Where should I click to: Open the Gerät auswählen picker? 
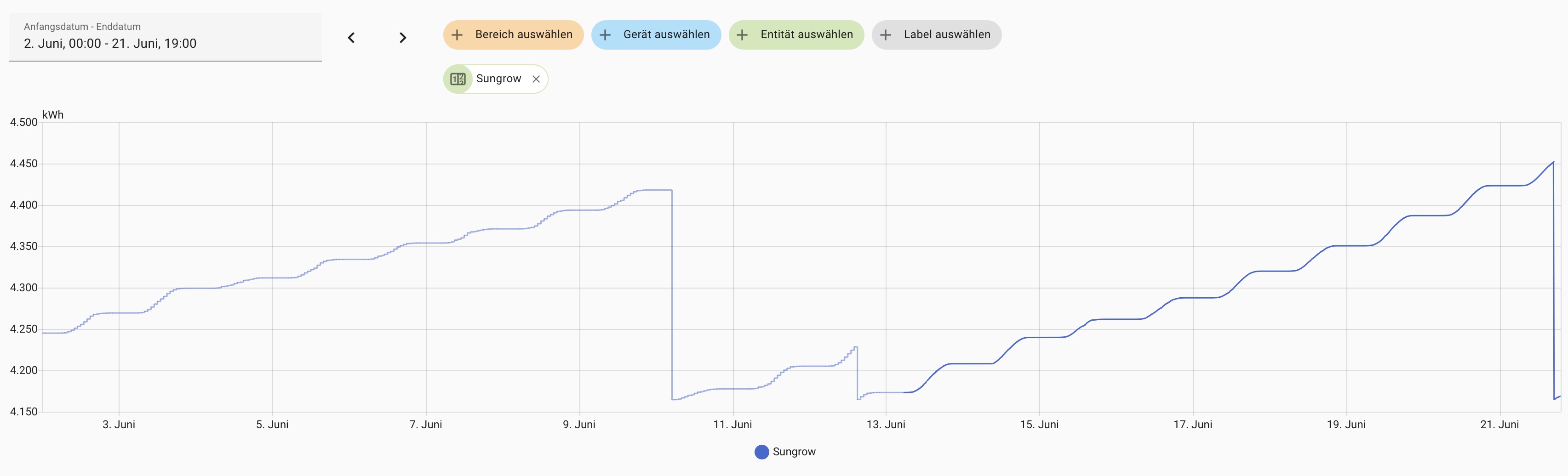[666, 34]
